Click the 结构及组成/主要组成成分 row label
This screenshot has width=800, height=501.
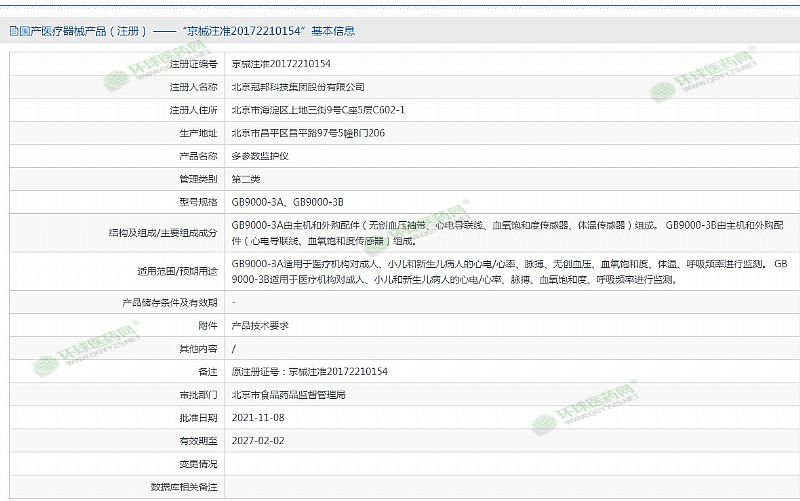(x=162, y=233)
